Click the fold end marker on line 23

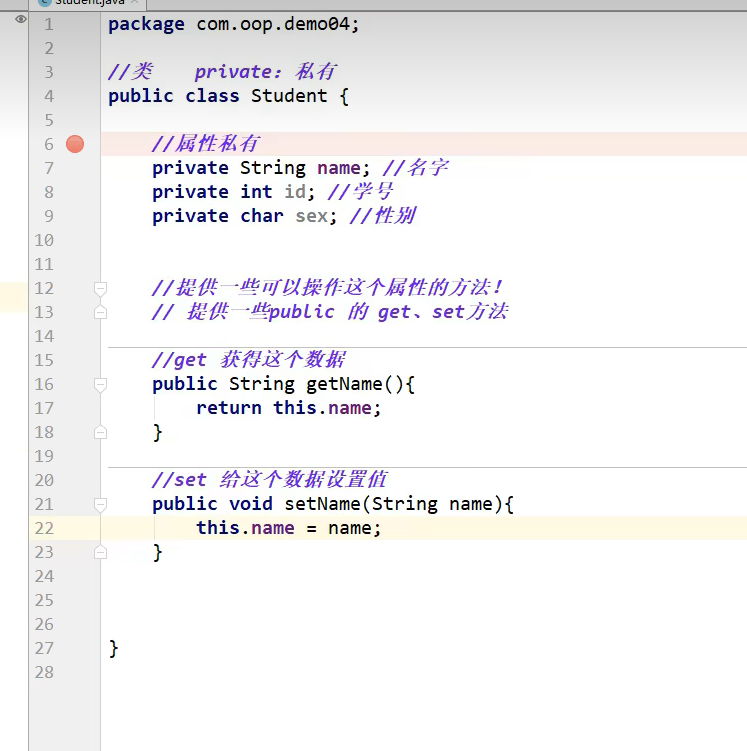point(100,552)
